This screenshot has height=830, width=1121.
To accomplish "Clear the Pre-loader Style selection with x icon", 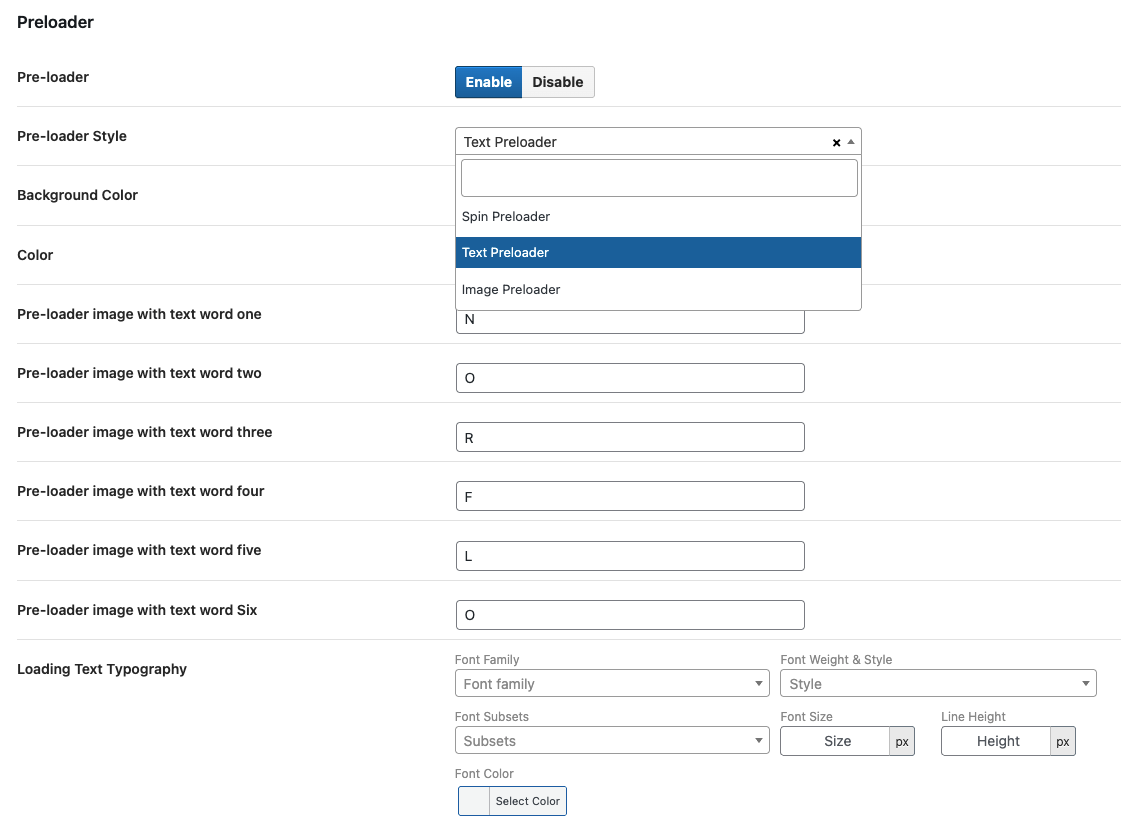I will 836,143.
